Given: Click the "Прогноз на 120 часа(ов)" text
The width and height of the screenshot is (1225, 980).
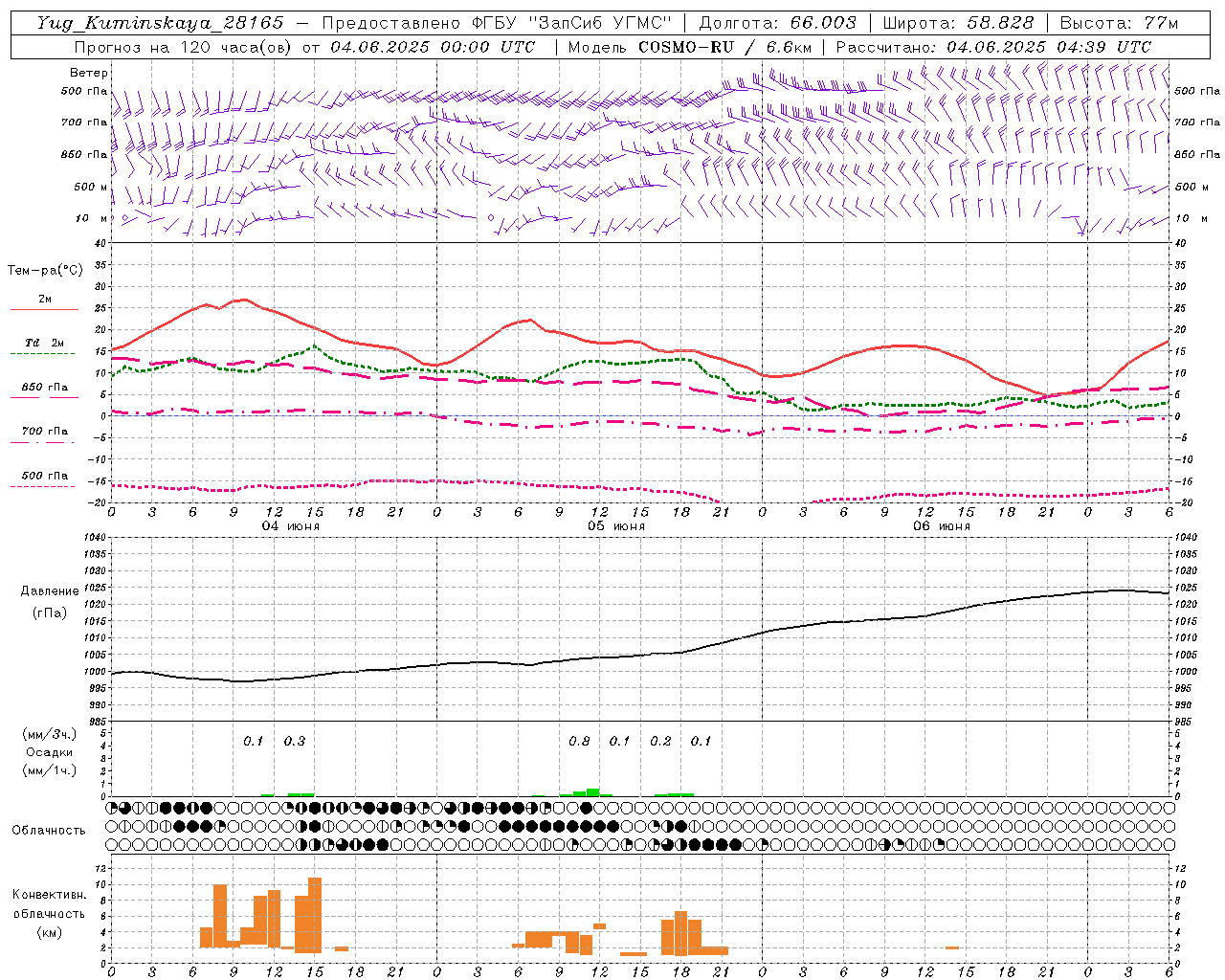Looking at the screenshot, I should tap(184, 47).
